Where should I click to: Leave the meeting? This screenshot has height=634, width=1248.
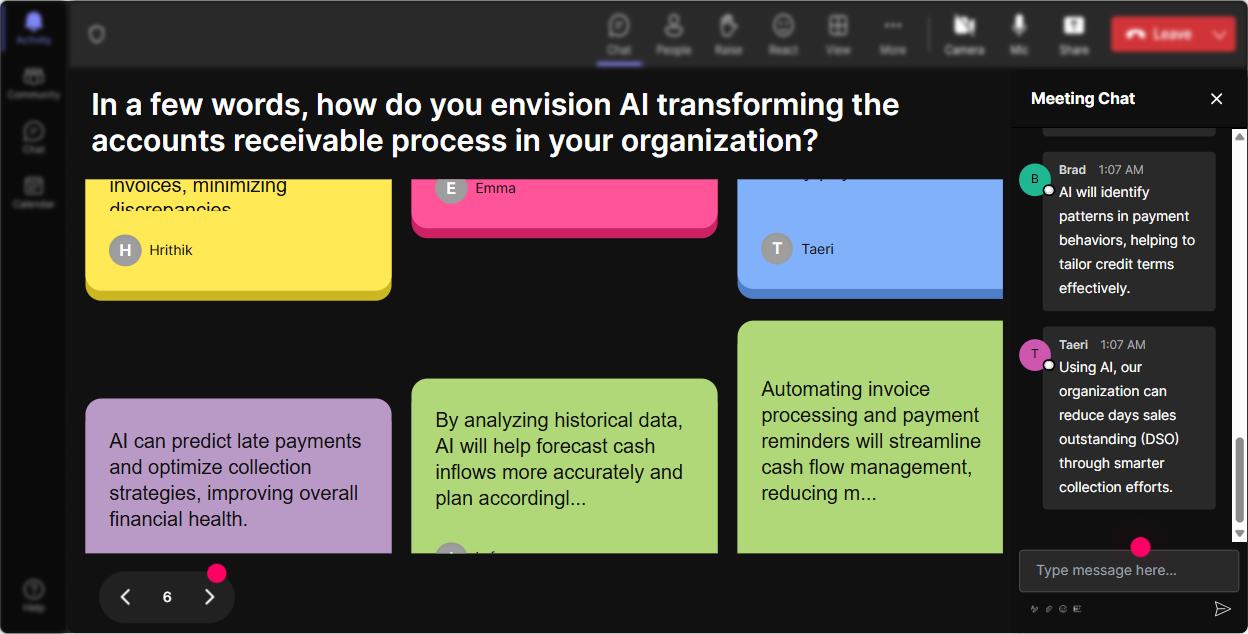pyautogui.click(x=1158, y=34)
